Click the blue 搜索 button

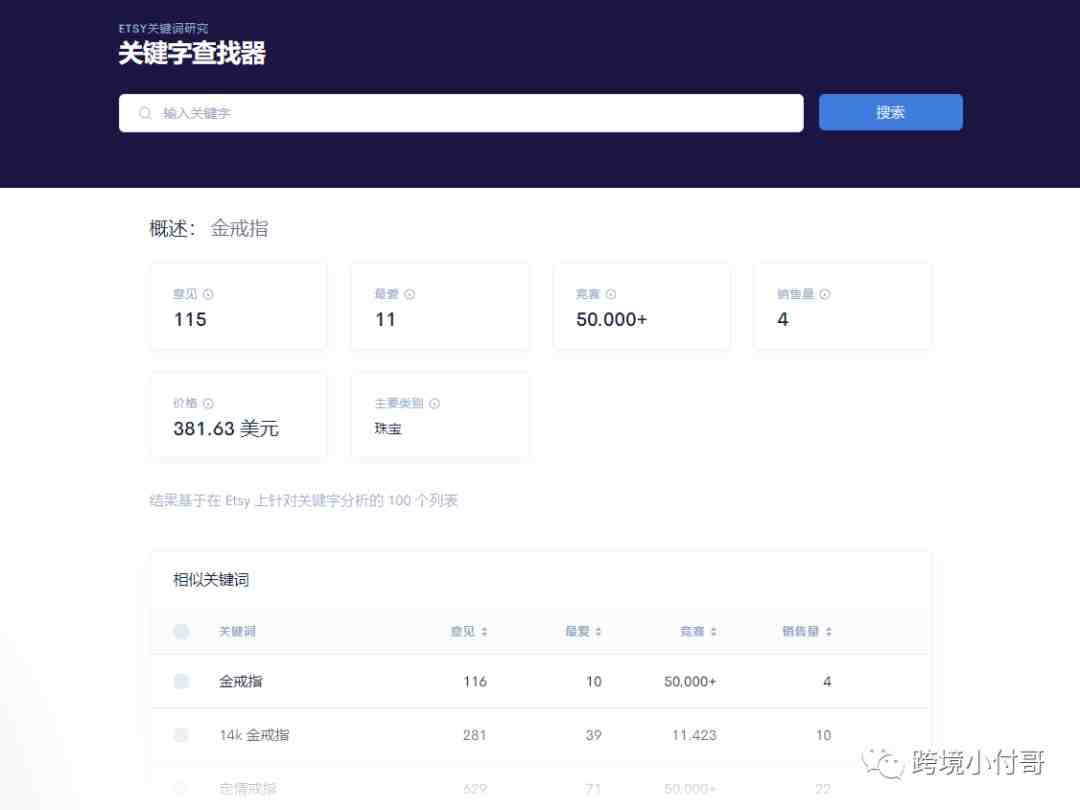(x=891, y=112)
